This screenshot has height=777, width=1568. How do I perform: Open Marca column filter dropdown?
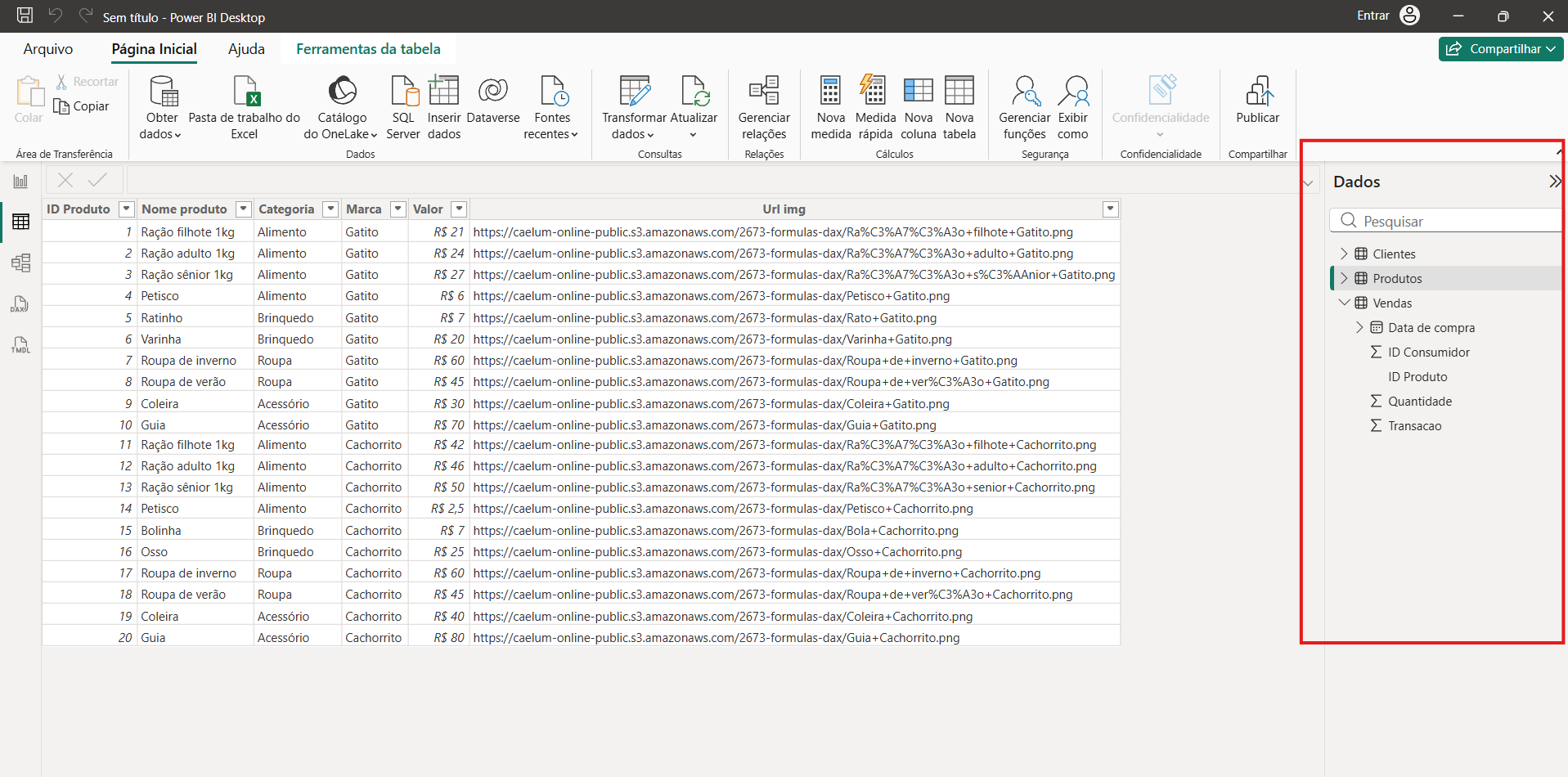398,209
